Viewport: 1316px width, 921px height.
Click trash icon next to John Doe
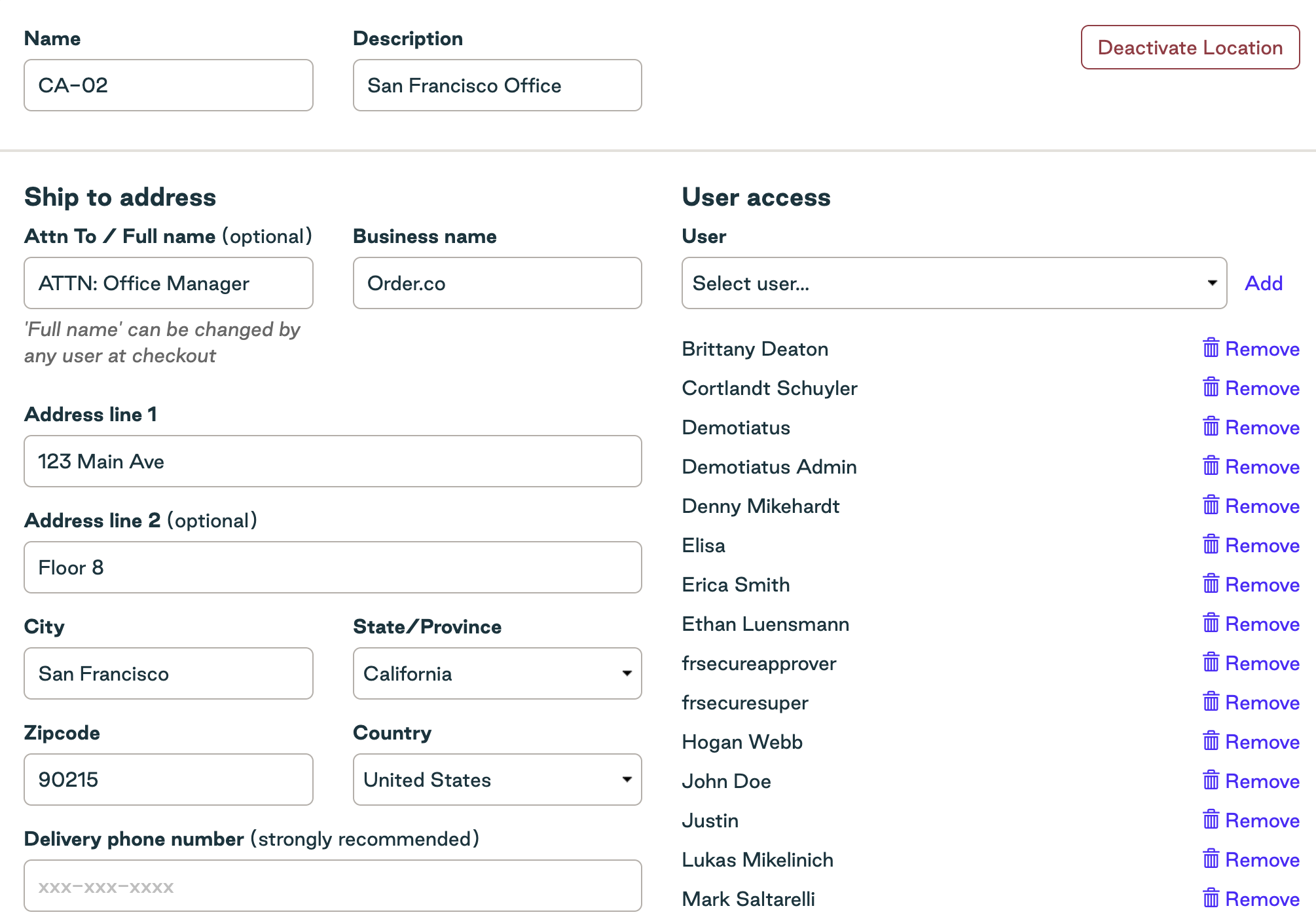(1211, 780)
